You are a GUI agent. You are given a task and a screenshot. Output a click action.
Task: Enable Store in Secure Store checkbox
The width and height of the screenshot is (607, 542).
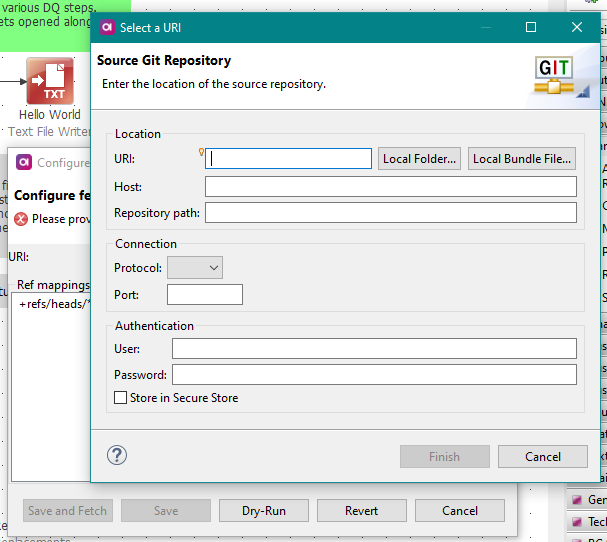tap(121, 398)
